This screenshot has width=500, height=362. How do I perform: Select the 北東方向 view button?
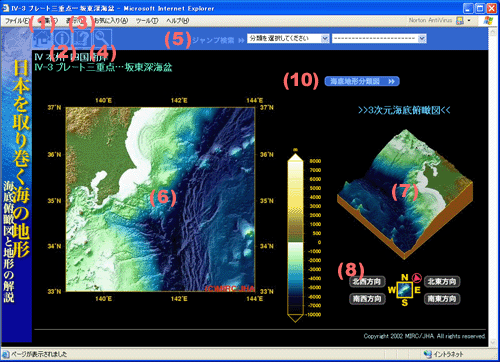point(442,282)
